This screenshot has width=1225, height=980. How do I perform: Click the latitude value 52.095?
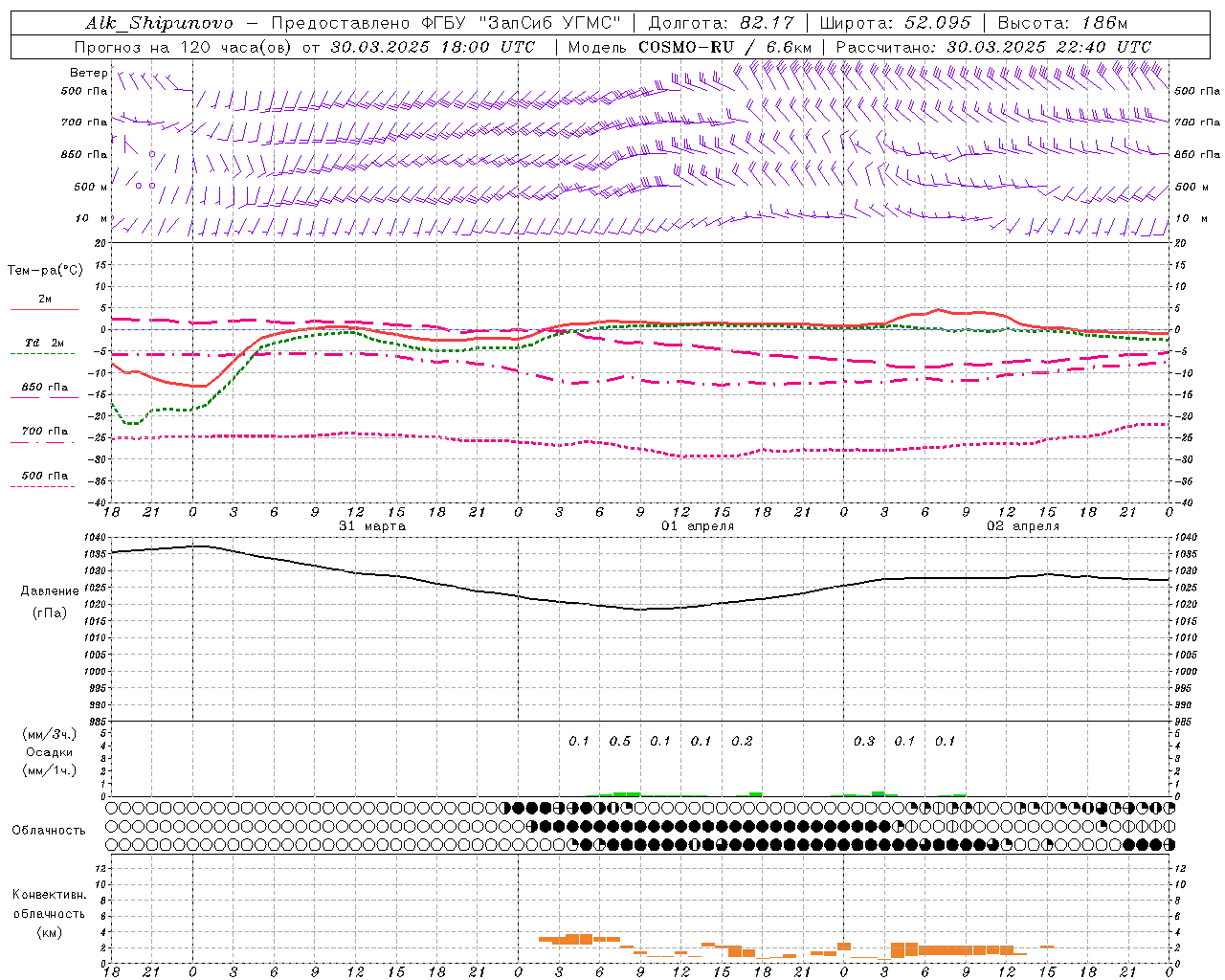pos(938,23)
